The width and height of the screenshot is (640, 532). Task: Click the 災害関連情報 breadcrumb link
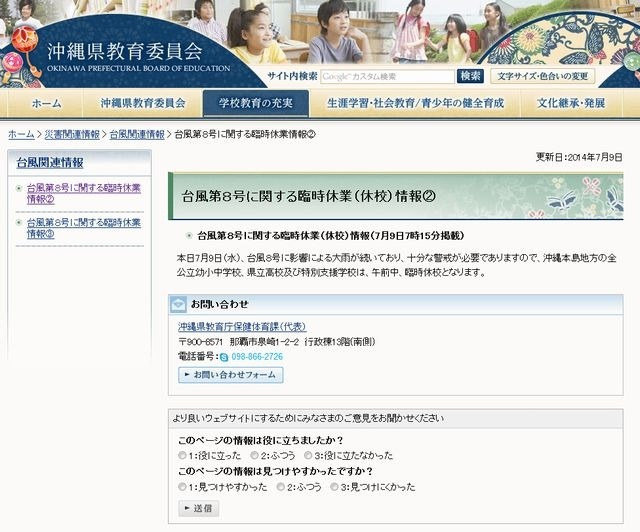pyautogui.click(x=72, y=134)
